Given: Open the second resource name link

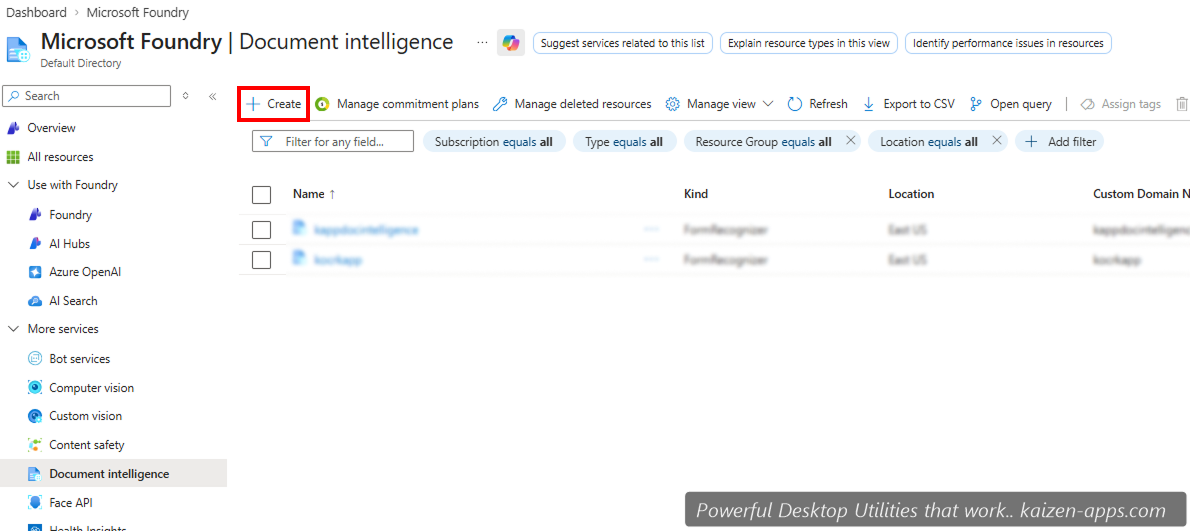Looking at the screenshot, I should 338,259.
